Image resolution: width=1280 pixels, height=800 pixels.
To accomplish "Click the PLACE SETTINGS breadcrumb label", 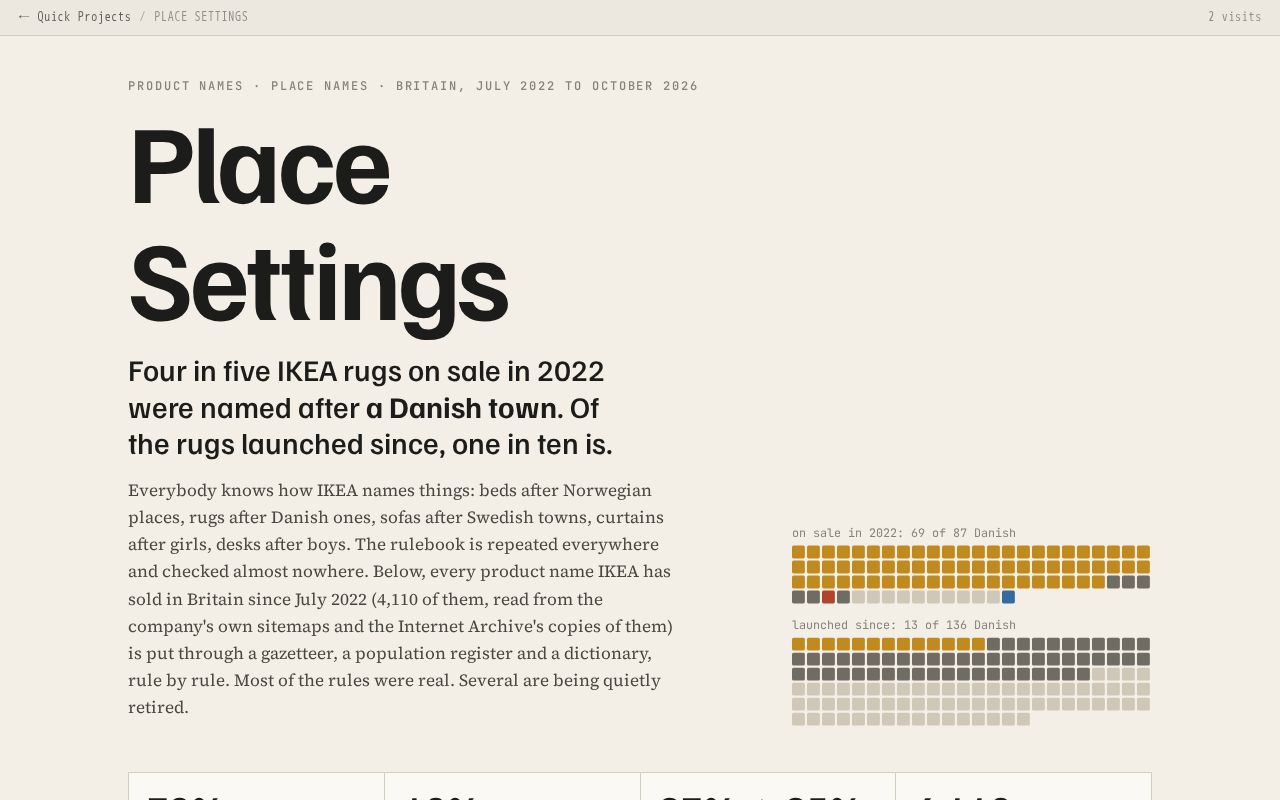I will (201, 17).
